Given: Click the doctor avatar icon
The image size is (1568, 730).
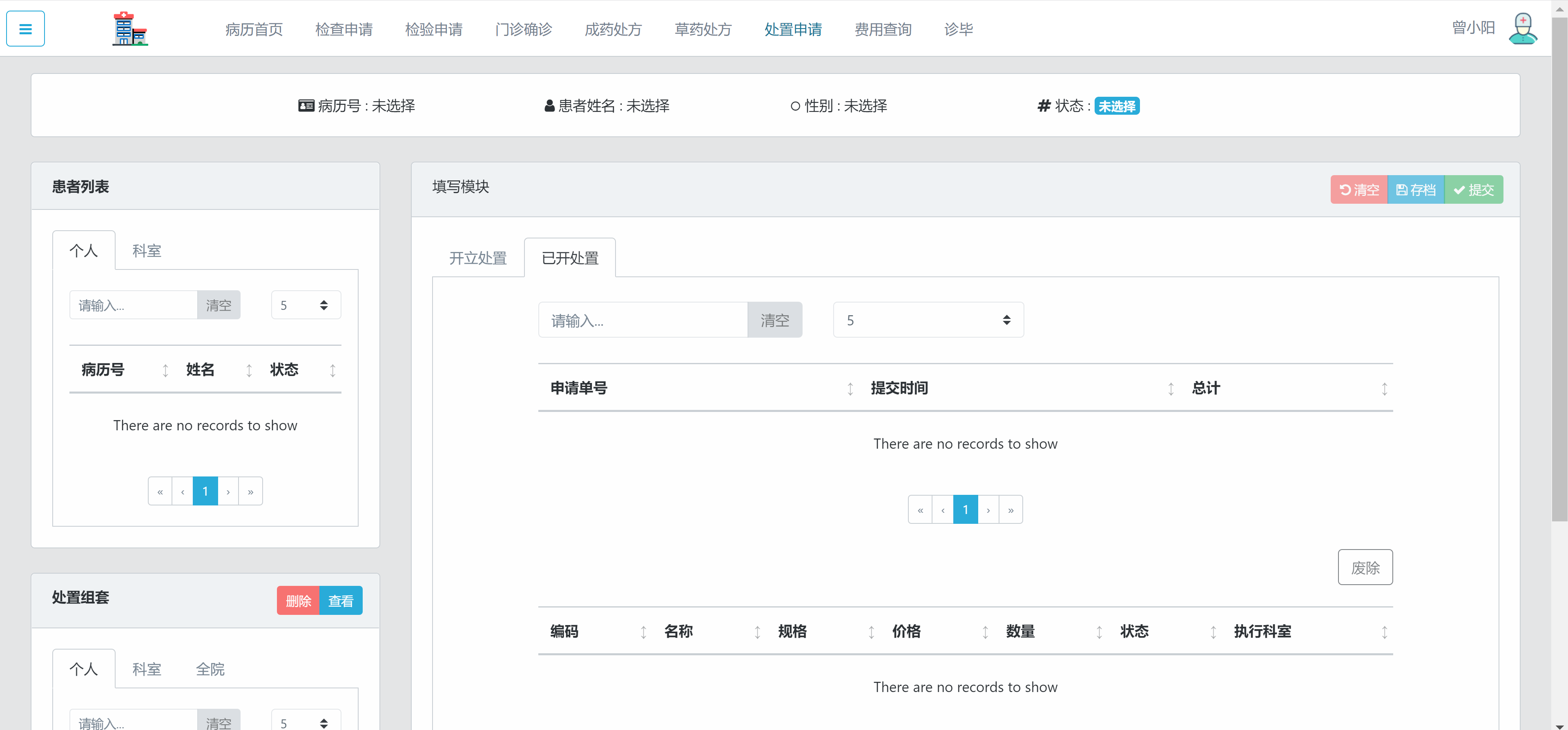Looking at the screenshot, I should pos(1522,28).
